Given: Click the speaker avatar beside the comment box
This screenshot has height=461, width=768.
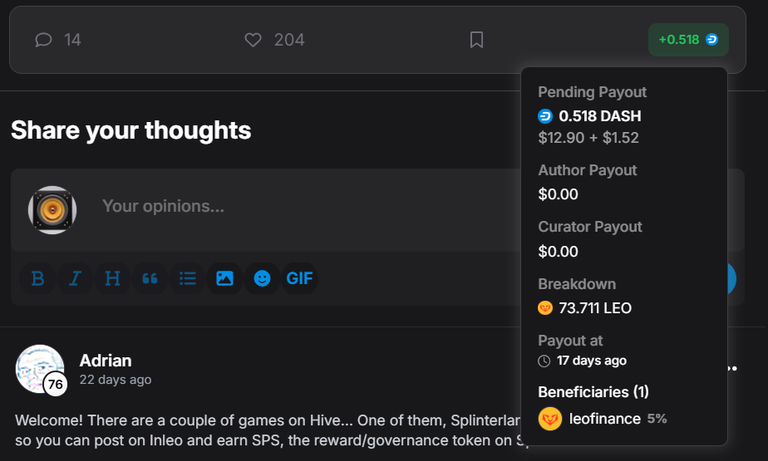Looking at the screenshot, I should point(52,210).
